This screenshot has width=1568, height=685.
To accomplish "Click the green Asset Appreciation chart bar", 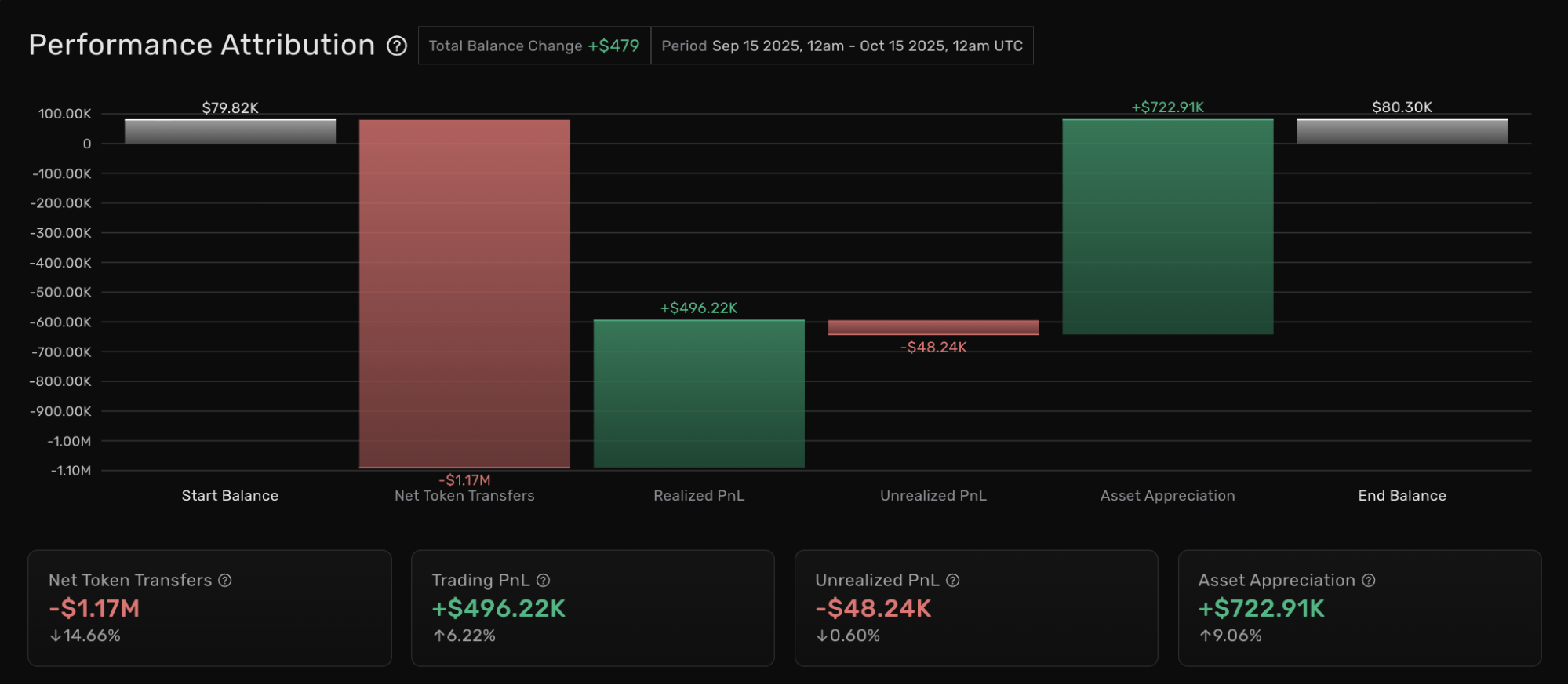I will [1167, 227].
